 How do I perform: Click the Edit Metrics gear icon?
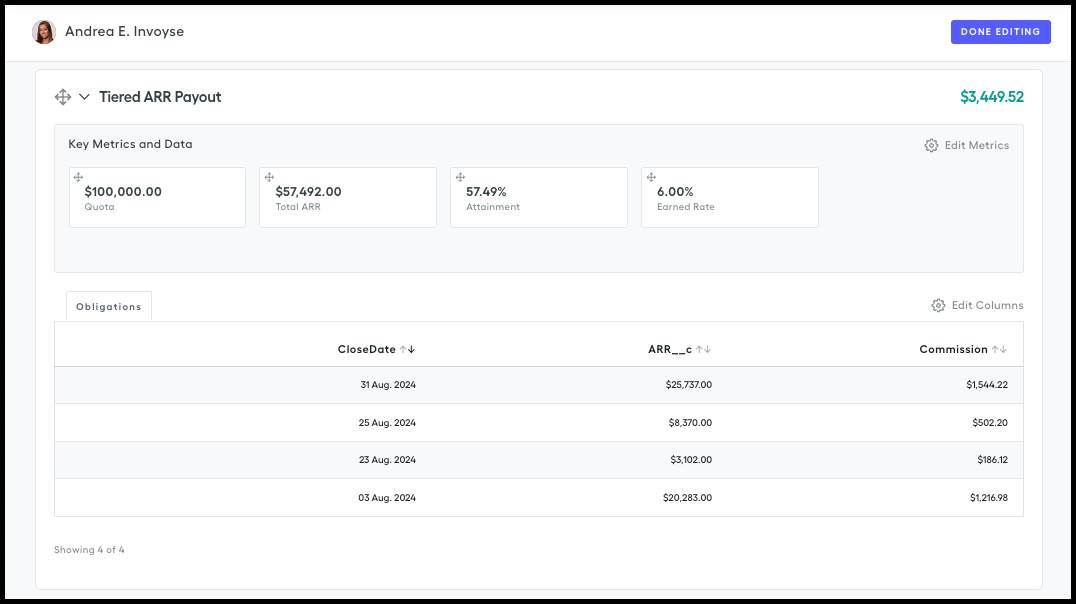931,146
